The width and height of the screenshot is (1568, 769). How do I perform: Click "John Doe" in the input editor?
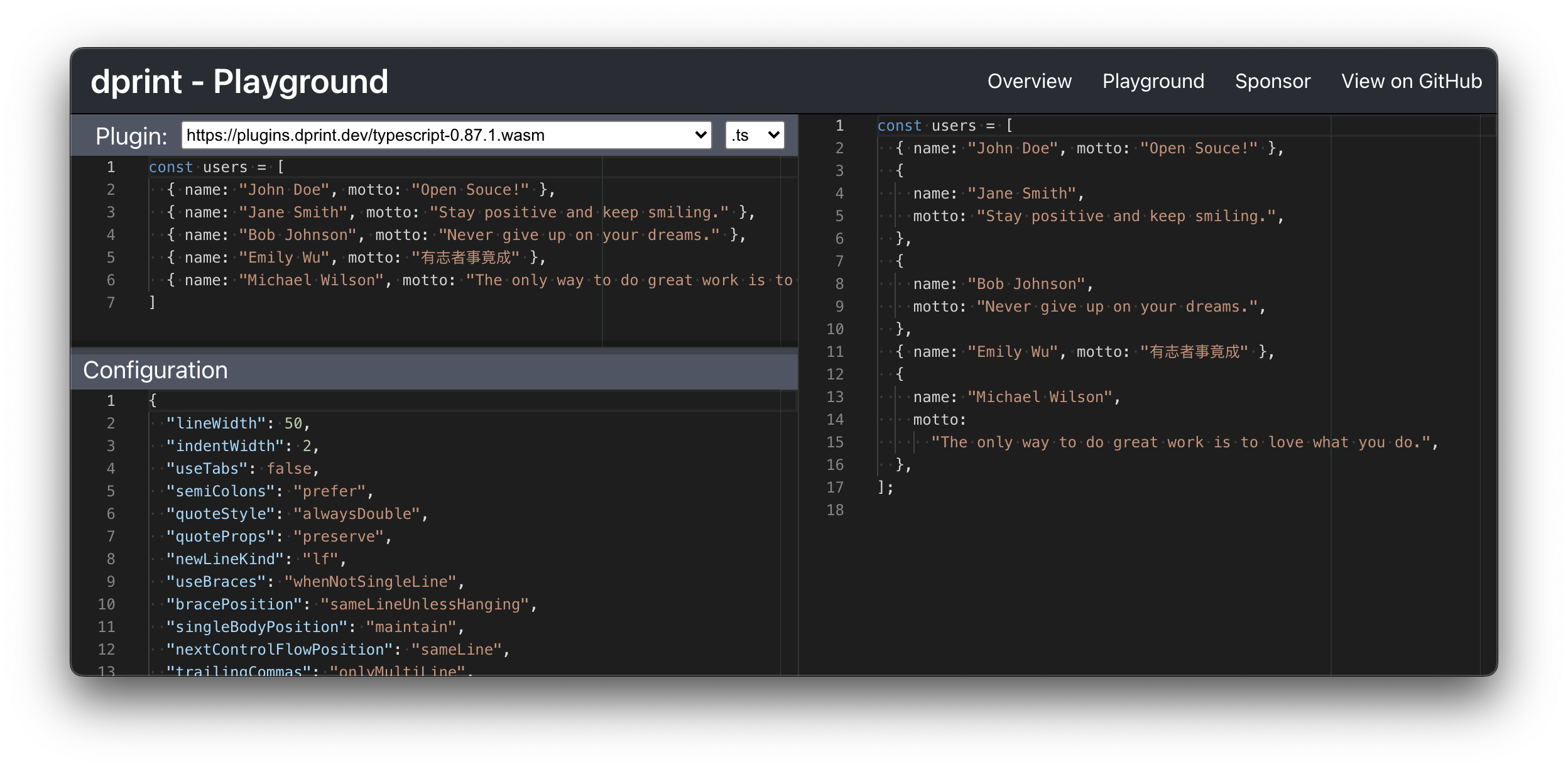pos(285,190)
